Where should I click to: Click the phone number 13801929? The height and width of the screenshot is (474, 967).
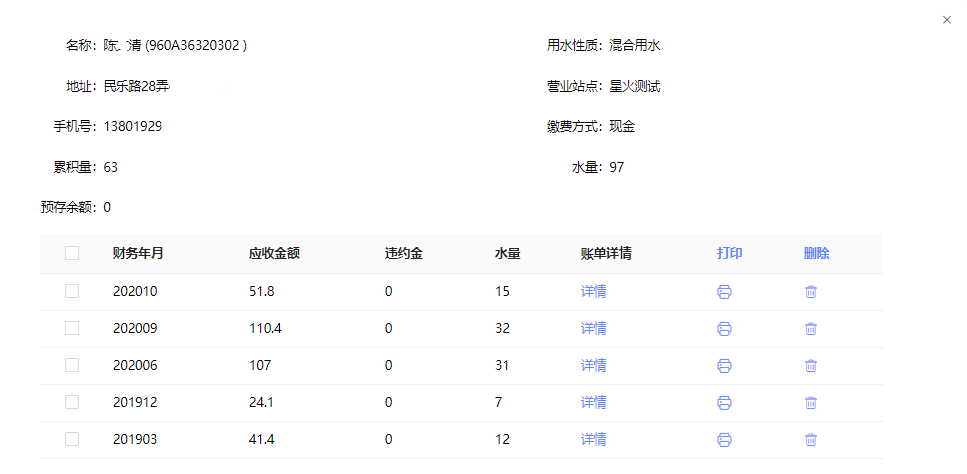pyautogui.click(x=133, y=127)
